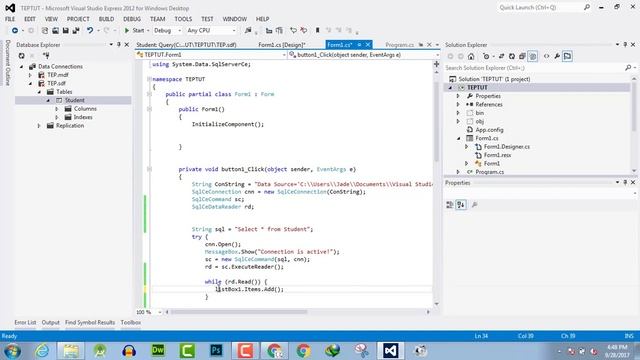
Task: Switch to the Program.cs tab
Action: 399,45
